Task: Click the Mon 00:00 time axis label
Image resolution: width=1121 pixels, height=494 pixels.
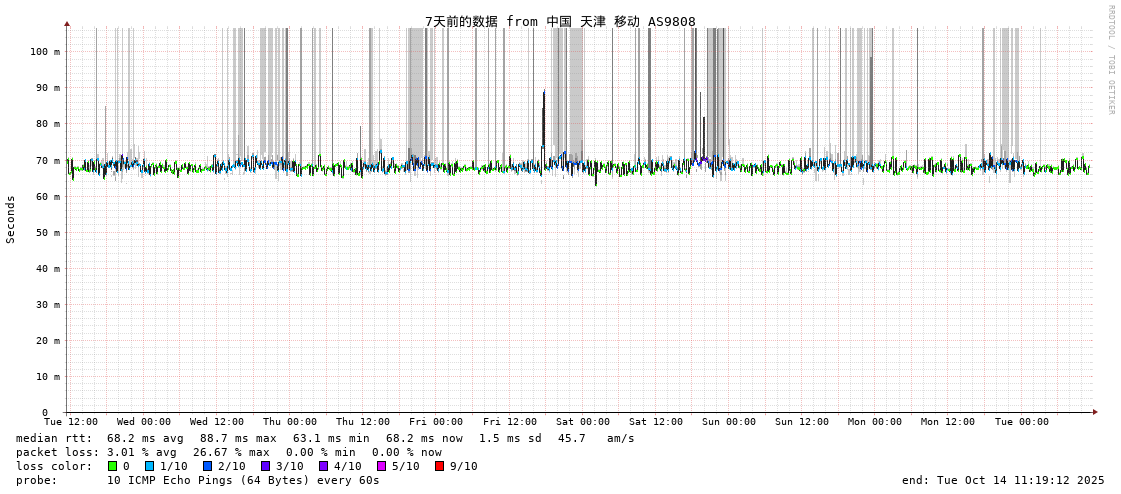Action: (x=875, y=422)
